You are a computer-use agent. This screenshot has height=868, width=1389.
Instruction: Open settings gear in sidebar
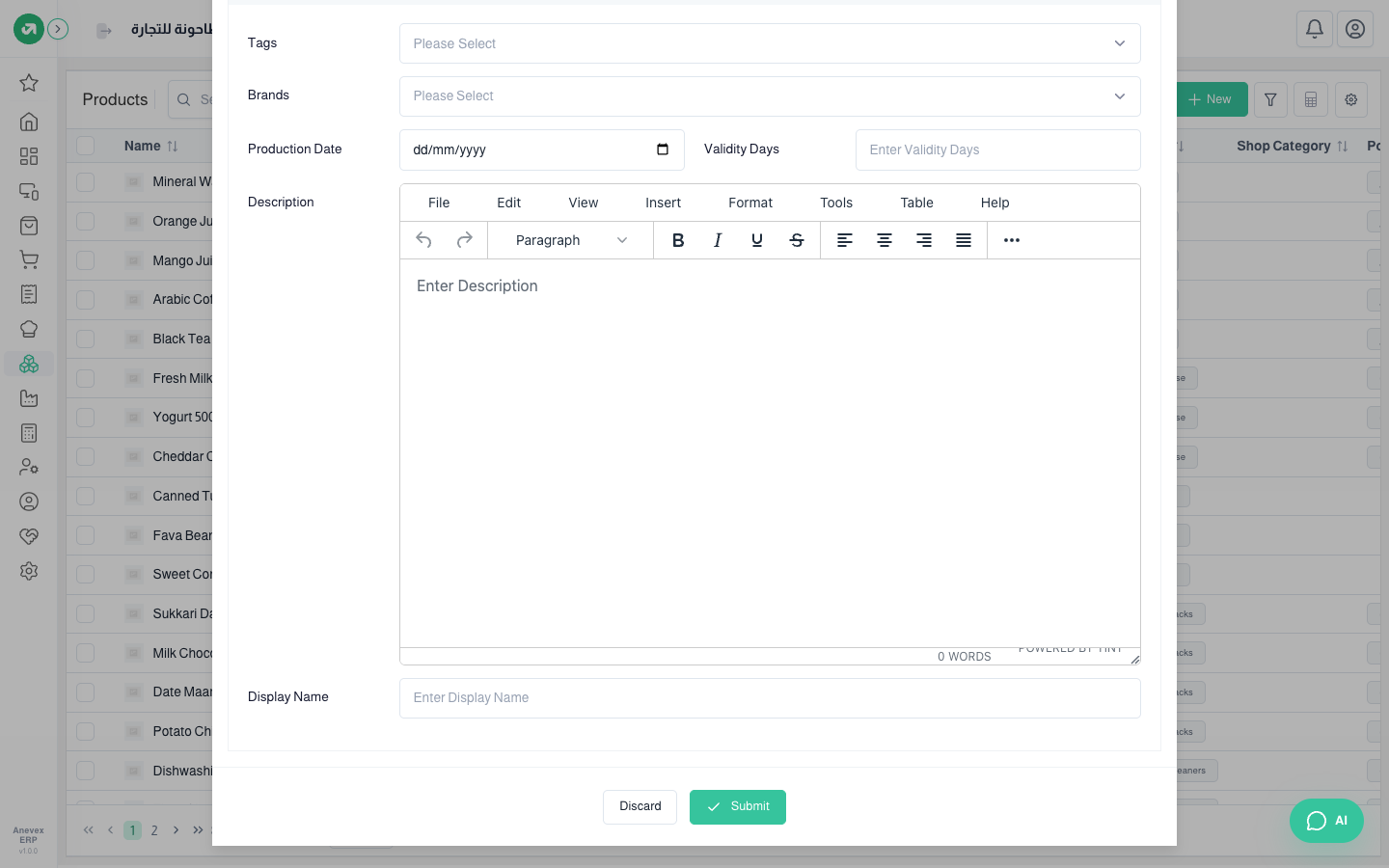pyautogui.click(x=29, y=571)
